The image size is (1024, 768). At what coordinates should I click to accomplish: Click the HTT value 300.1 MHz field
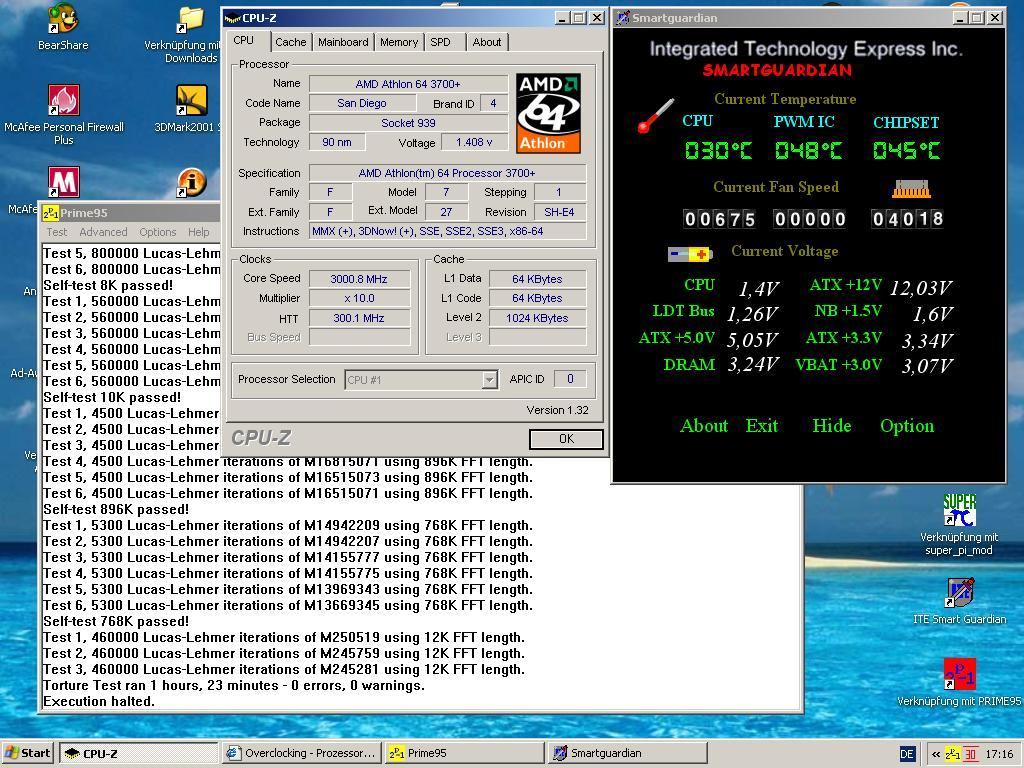[x=359, y=318]
